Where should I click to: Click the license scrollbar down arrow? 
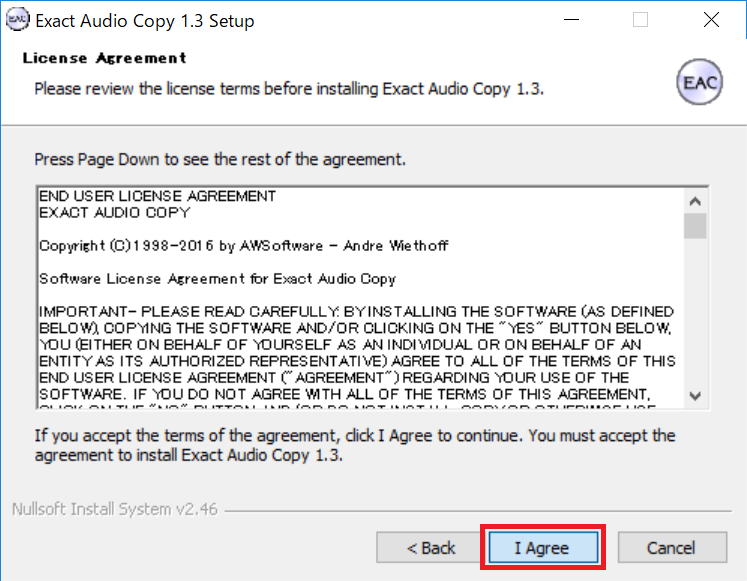695,396
